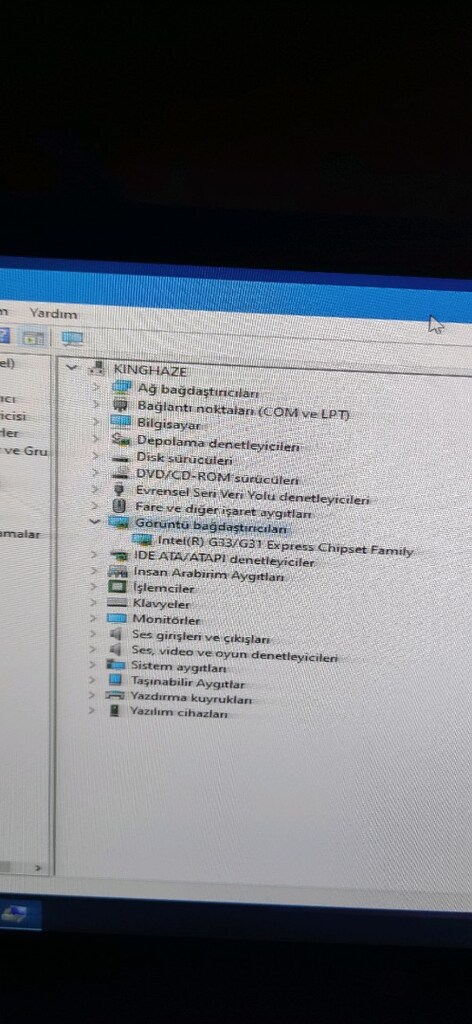Click the Depolama denetleyicileri icon
The height and width of the screenshot is (1024, 472).
120,440
